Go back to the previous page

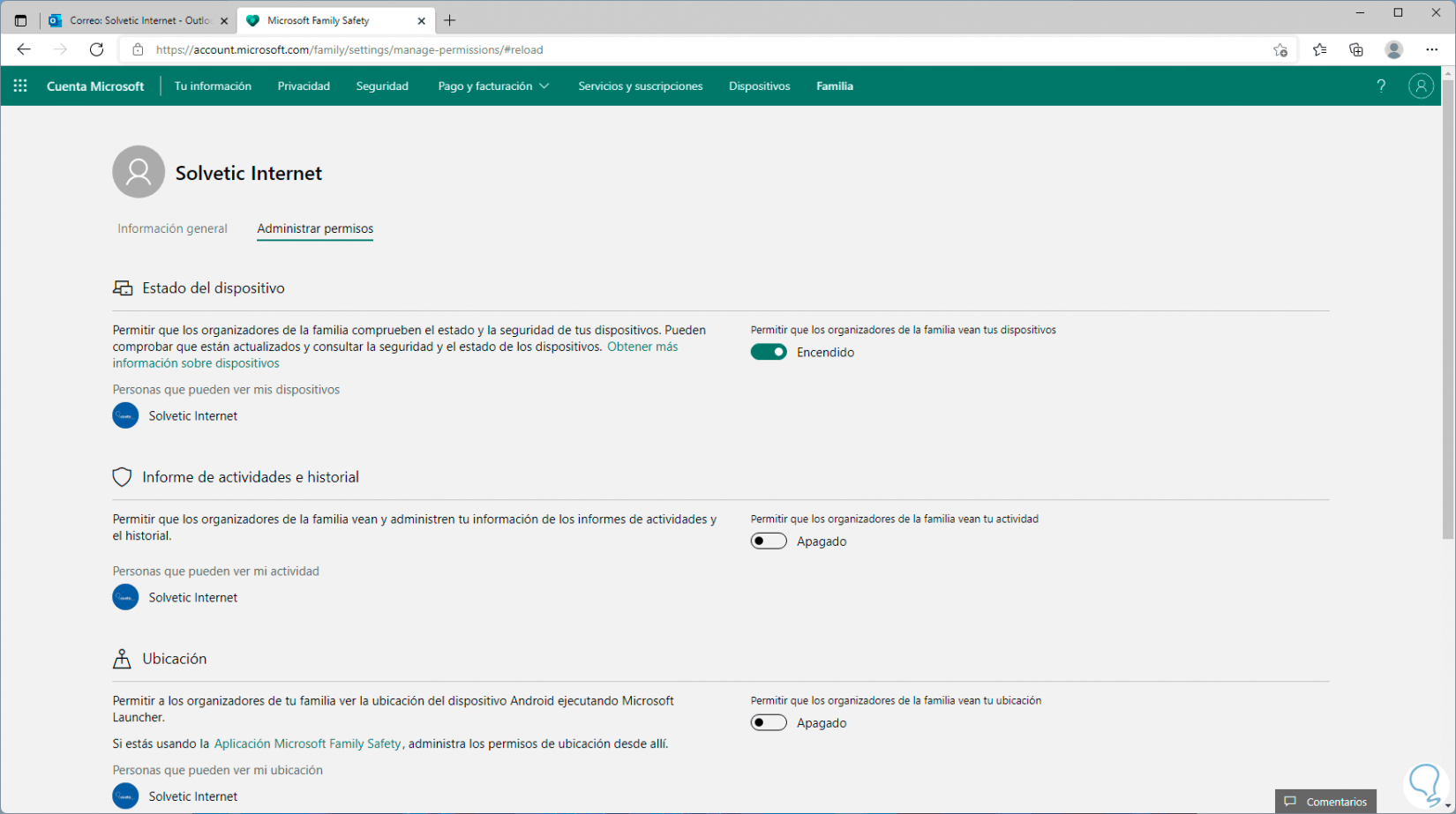coord(24,49)
